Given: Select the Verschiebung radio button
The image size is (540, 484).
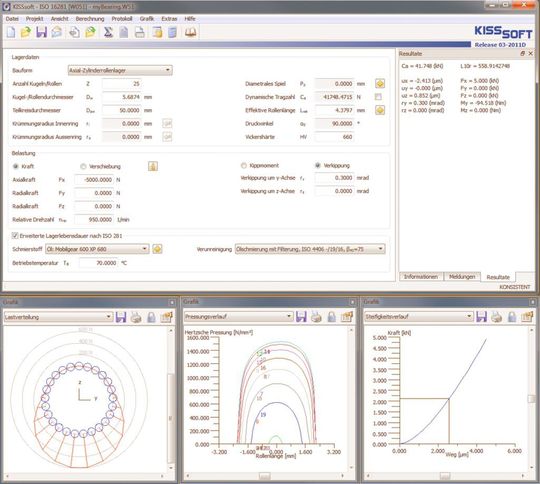Looking at the screenshot, I should click(x=83, y=166).
